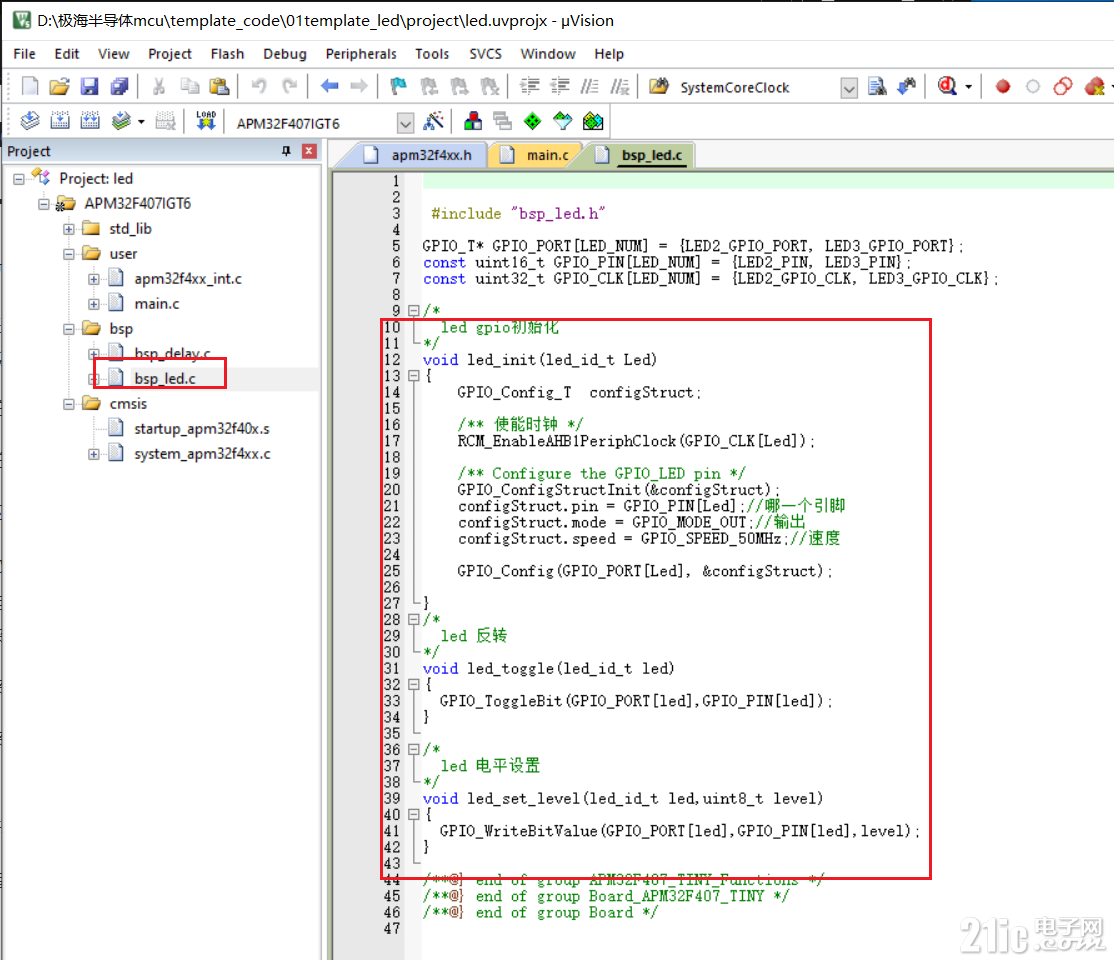
Task: Open Options for Target wand icon
Action: tap(433, 122)
